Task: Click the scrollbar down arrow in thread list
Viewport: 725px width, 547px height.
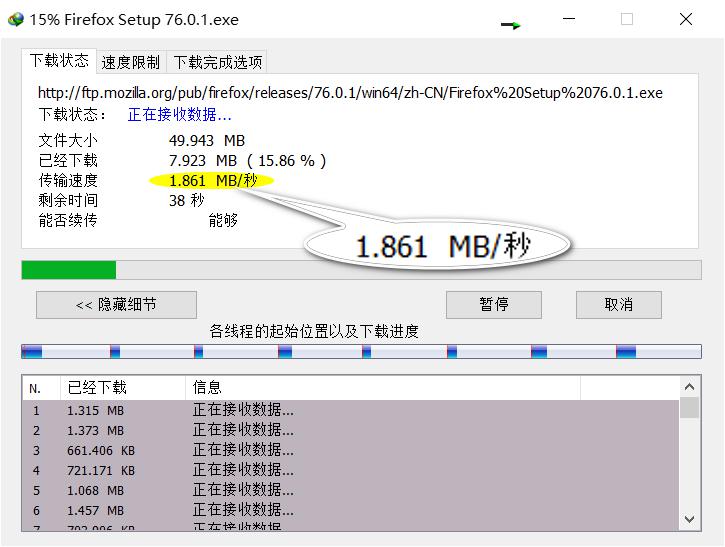Action: tap(690, 519)
